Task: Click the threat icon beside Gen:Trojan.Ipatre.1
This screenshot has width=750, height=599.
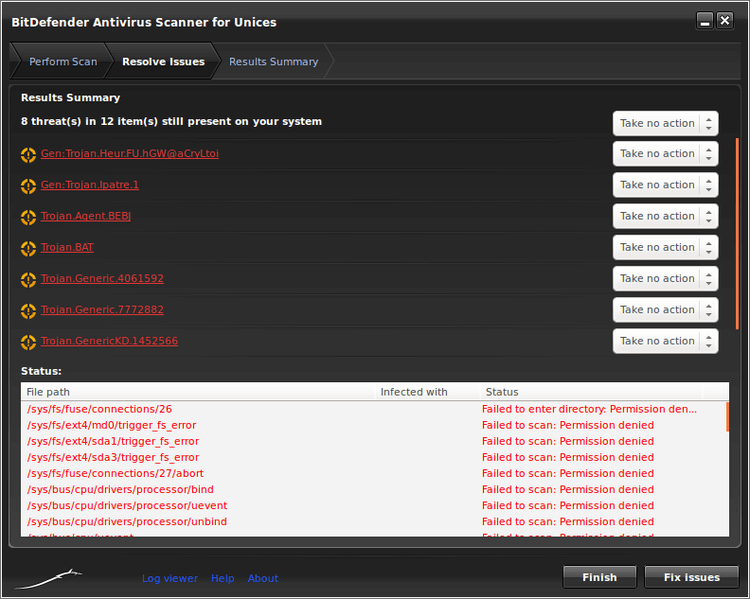Action: pyautogui.click(x=28, y=186)
